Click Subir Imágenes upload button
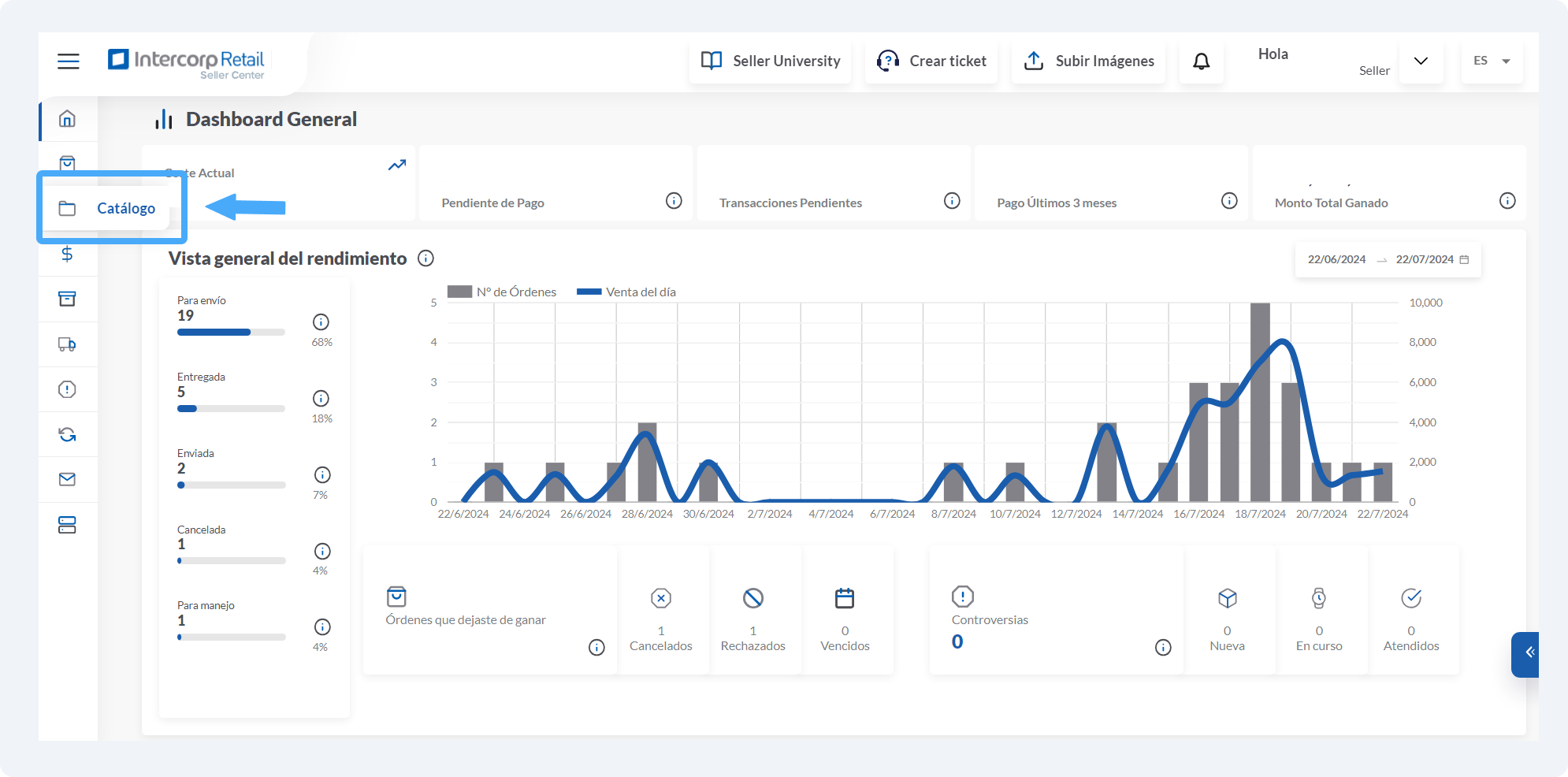This screenshot has width=1568, height=777. point(1089,61)
